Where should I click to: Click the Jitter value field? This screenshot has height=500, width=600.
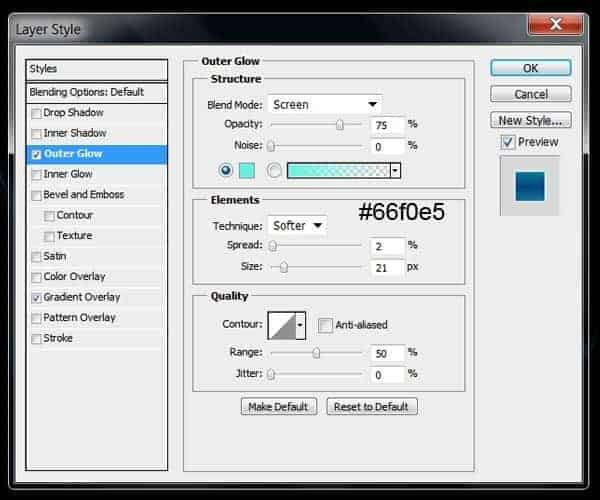[x=387, y=375]
